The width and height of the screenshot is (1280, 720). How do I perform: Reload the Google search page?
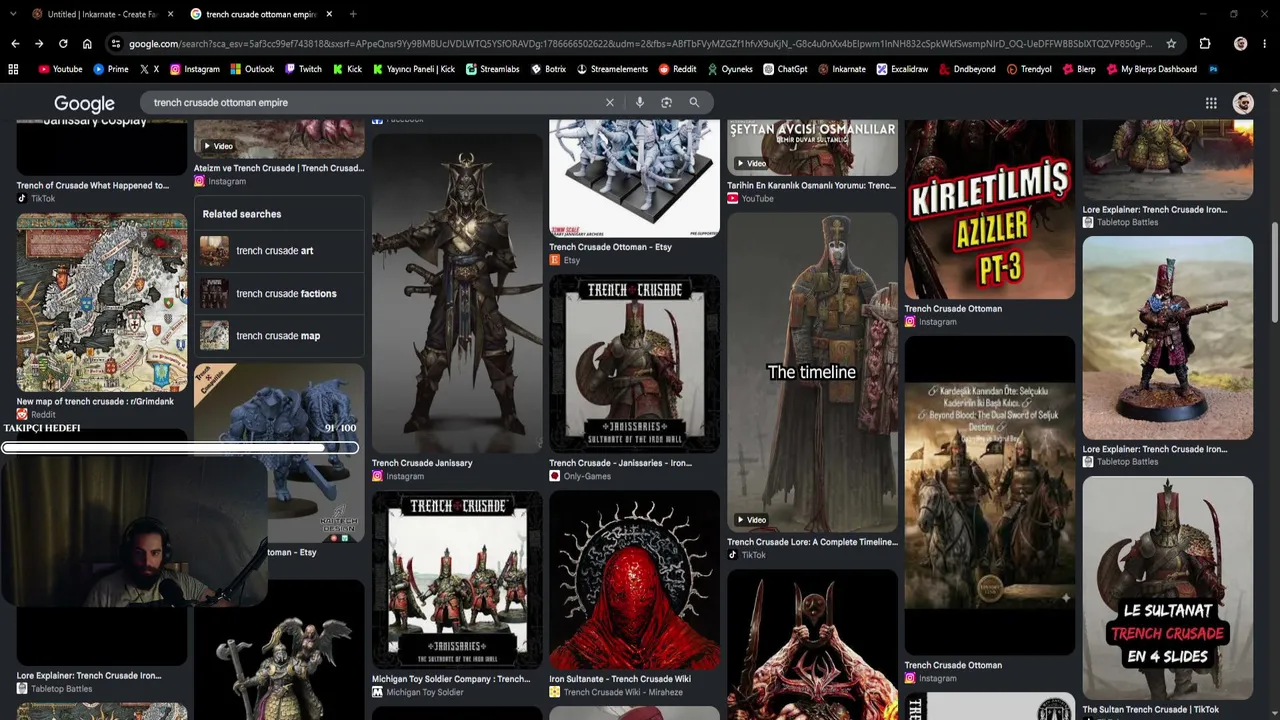(63, 44)
